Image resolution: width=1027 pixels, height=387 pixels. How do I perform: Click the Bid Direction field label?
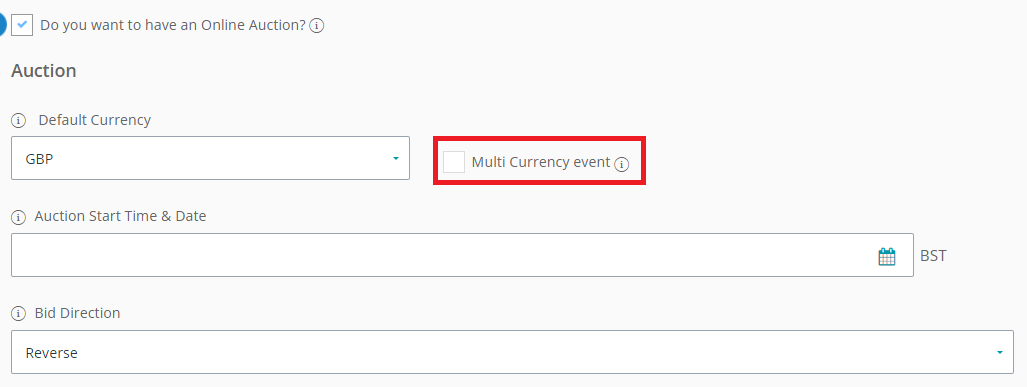[77, 313]
